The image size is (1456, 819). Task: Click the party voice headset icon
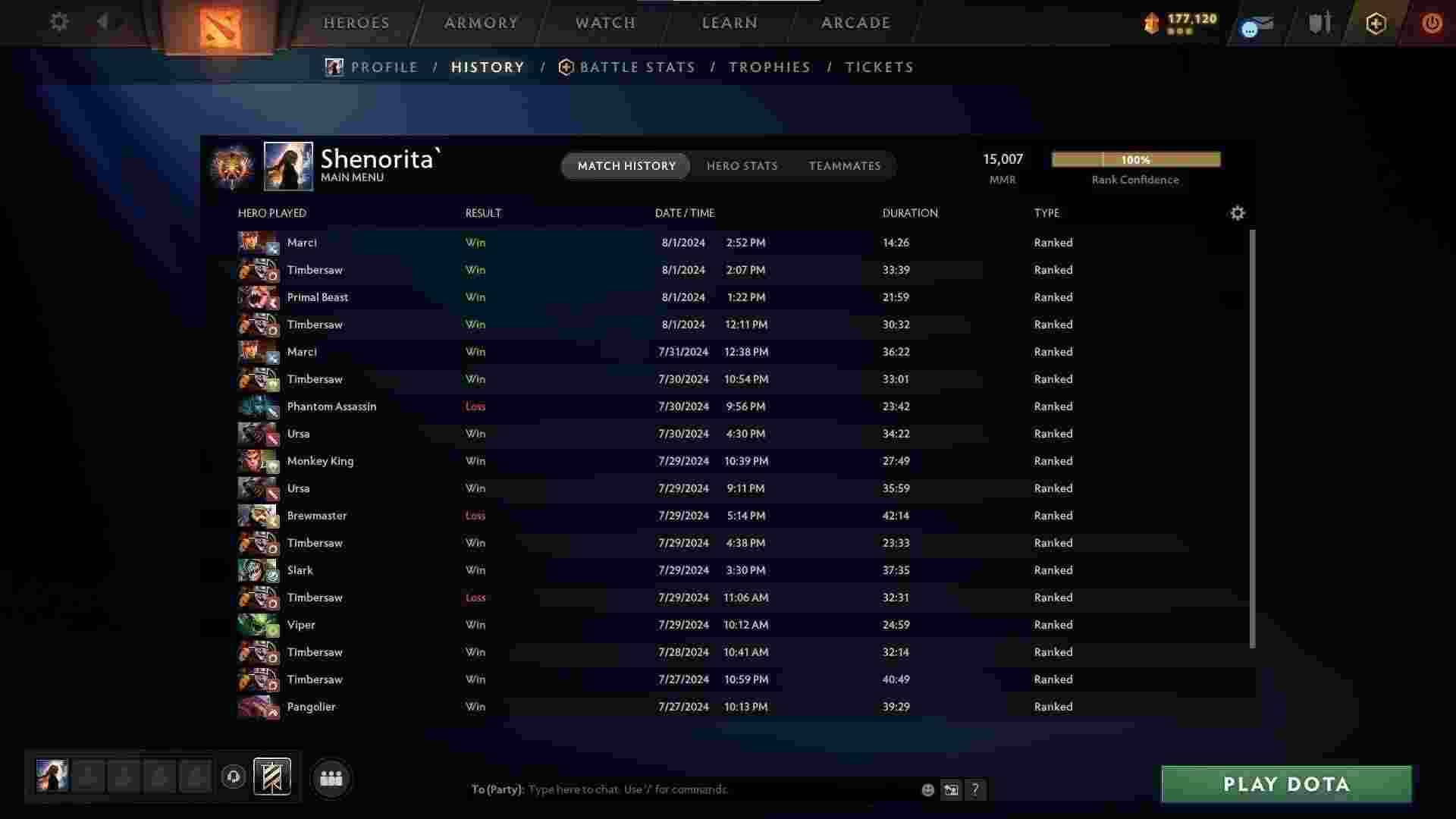234,777
